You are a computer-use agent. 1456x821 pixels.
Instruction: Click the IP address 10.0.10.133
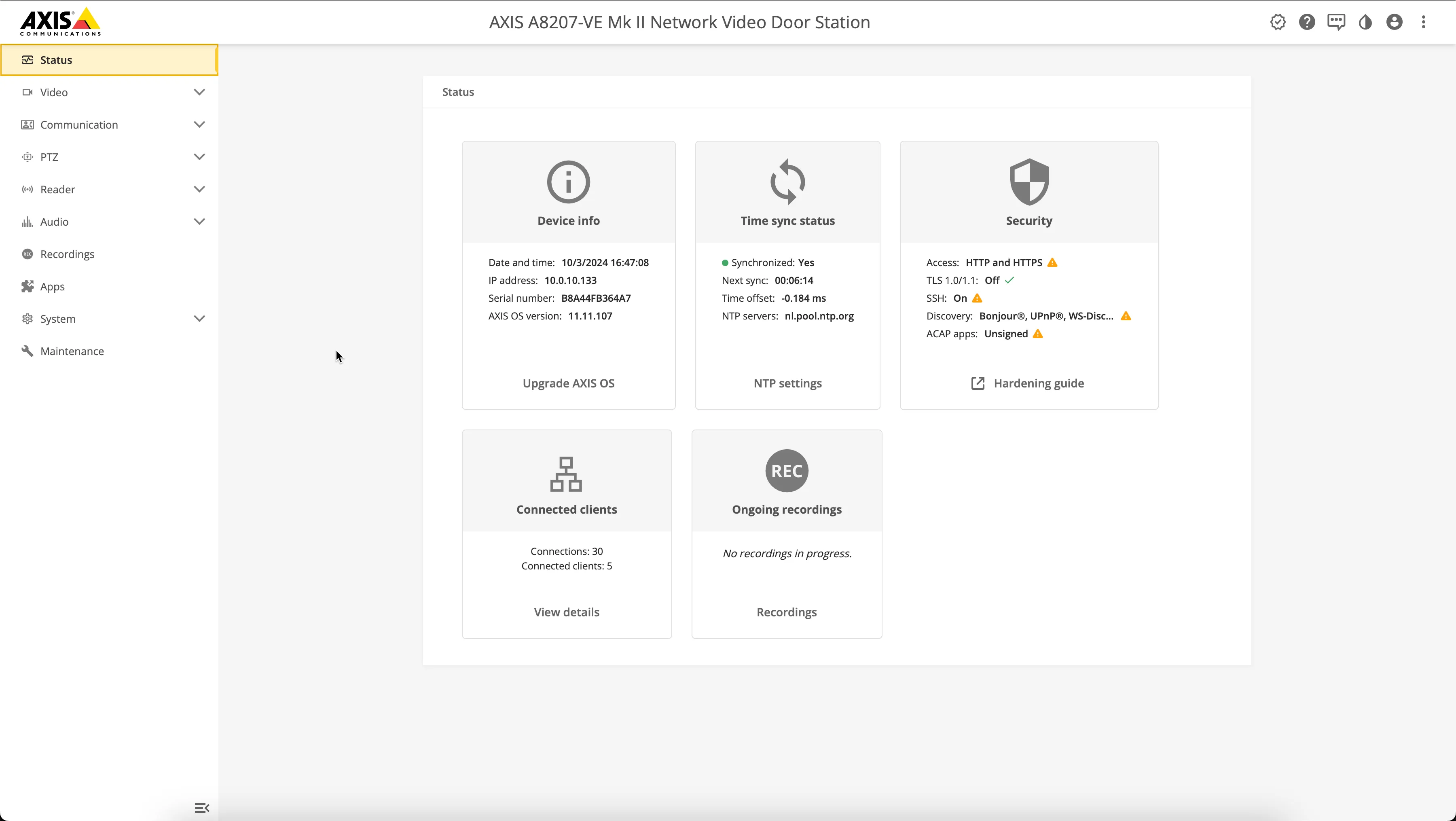click(x=570, y=280)
